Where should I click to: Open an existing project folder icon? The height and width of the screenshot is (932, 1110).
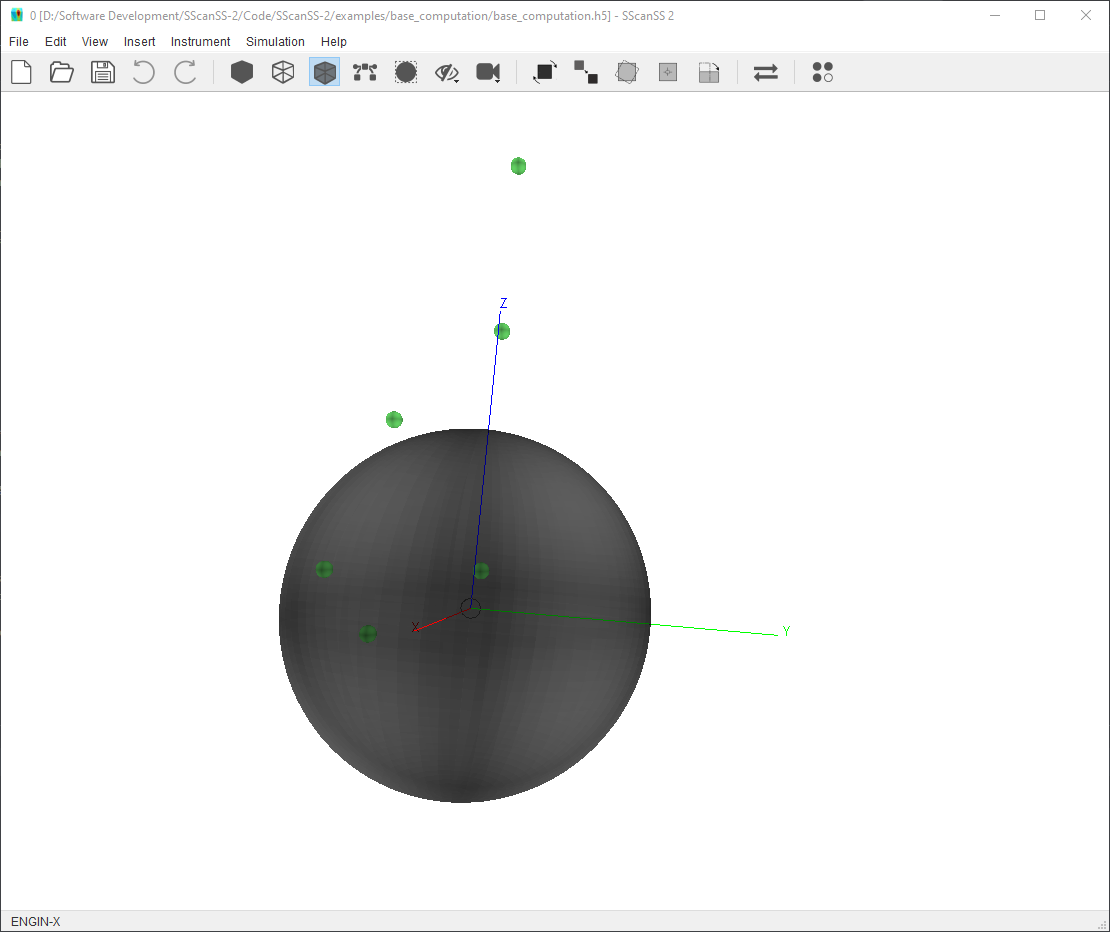[x=62, y=72]
